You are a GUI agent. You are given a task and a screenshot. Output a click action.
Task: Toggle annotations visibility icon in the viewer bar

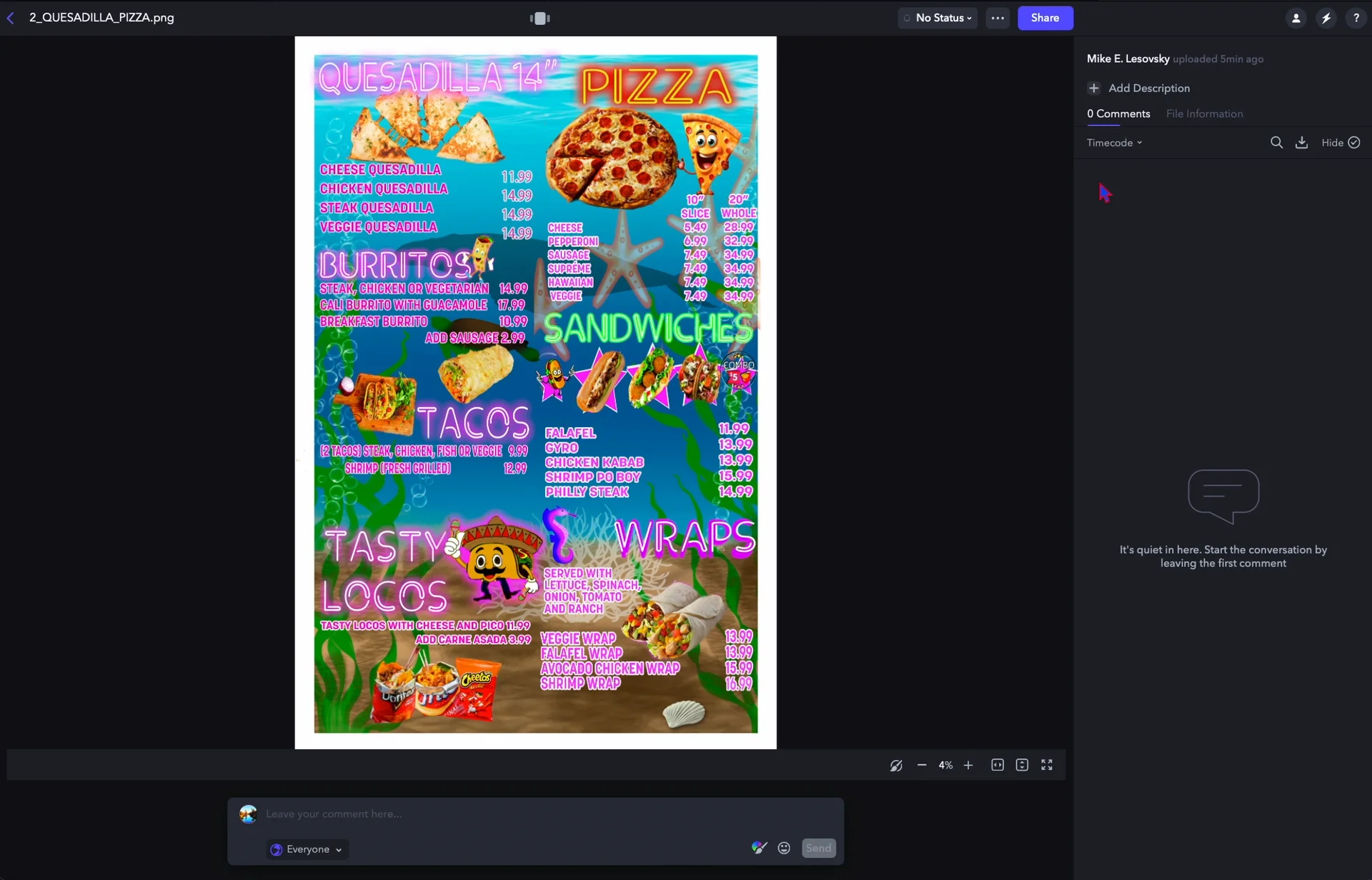(896, 766)
